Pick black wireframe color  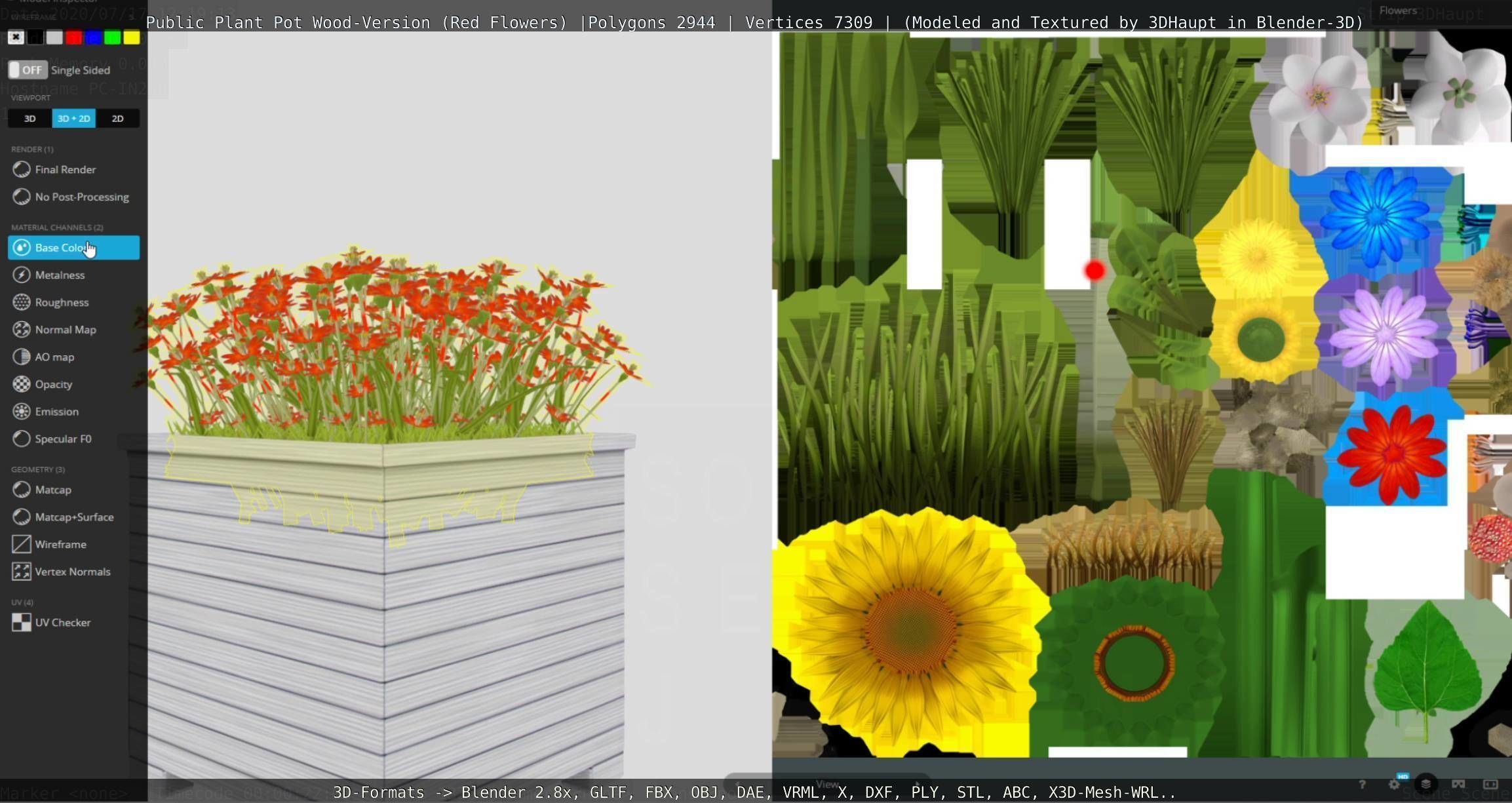pyautogui.click(x=35, y=37)
